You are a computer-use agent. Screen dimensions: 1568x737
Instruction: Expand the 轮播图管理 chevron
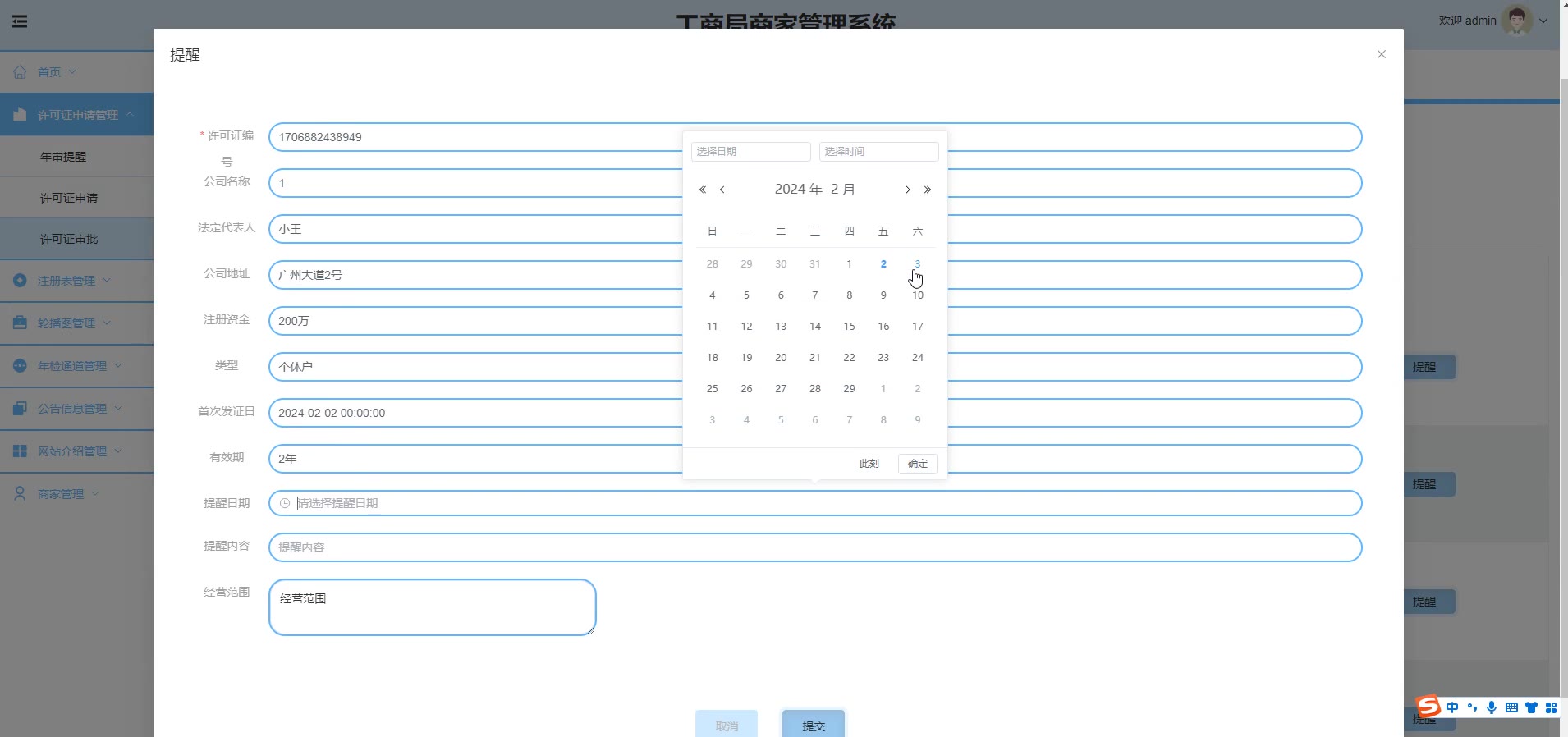pyautogui.click(x=107, y=323)
